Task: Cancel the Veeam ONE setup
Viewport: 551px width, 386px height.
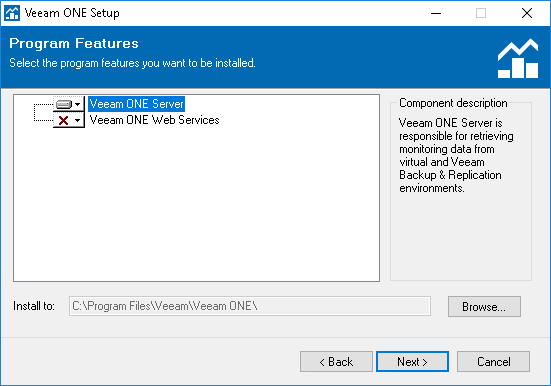Action: tap(493, 361)
